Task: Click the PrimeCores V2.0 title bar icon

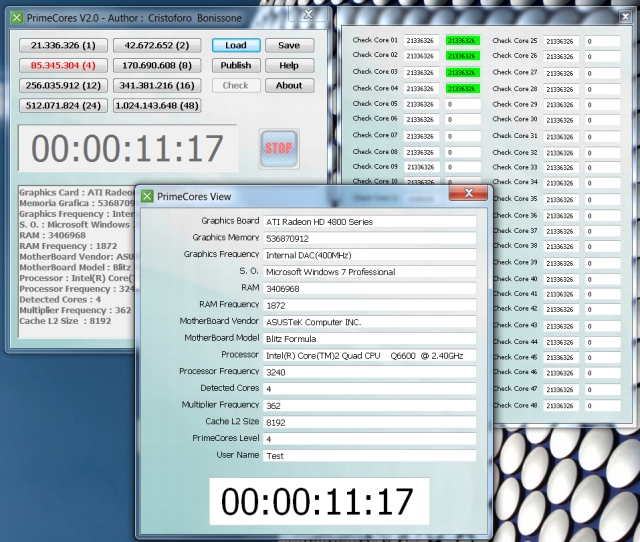Action: click(x=17, y=18)
